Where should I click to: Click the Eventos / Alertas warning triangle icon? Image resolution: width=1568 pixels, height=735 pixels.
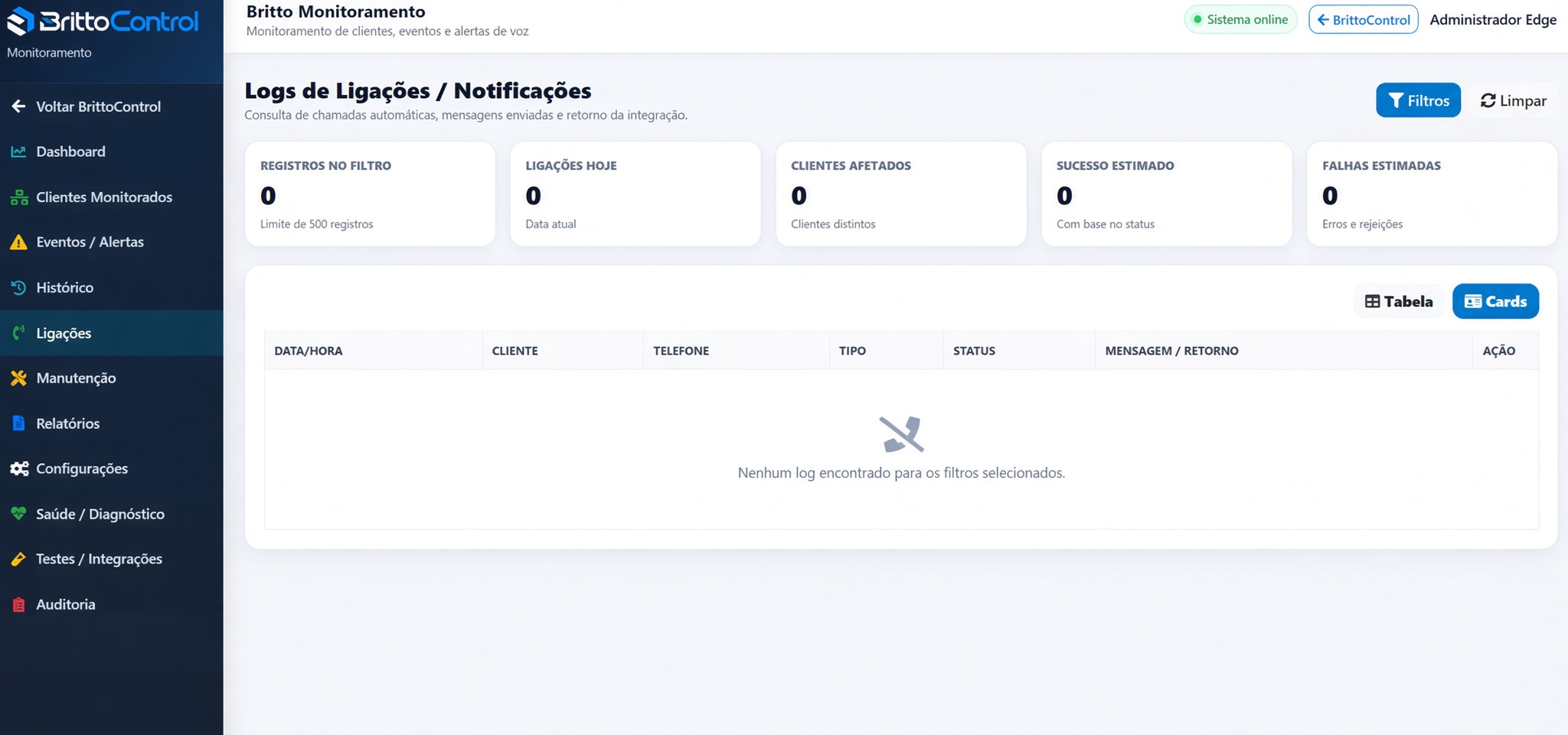[18, 242]
